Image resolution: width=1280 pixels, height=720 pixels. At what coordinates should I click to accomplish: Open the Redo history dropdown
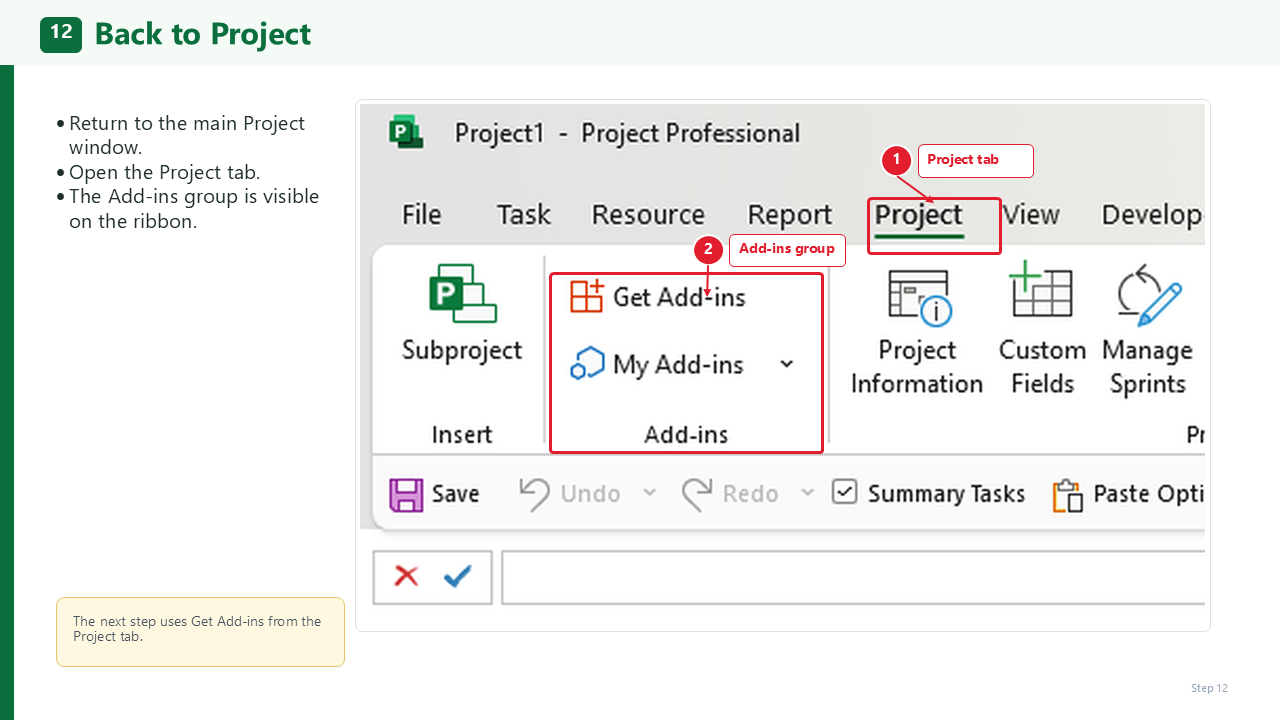pyautogui.click(x=807, y=493)
